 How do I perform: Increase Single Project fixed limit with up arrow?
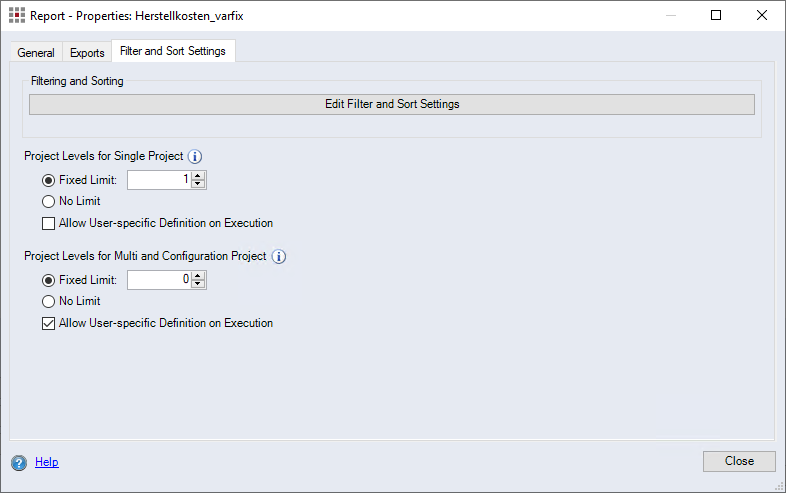[198, 176]
